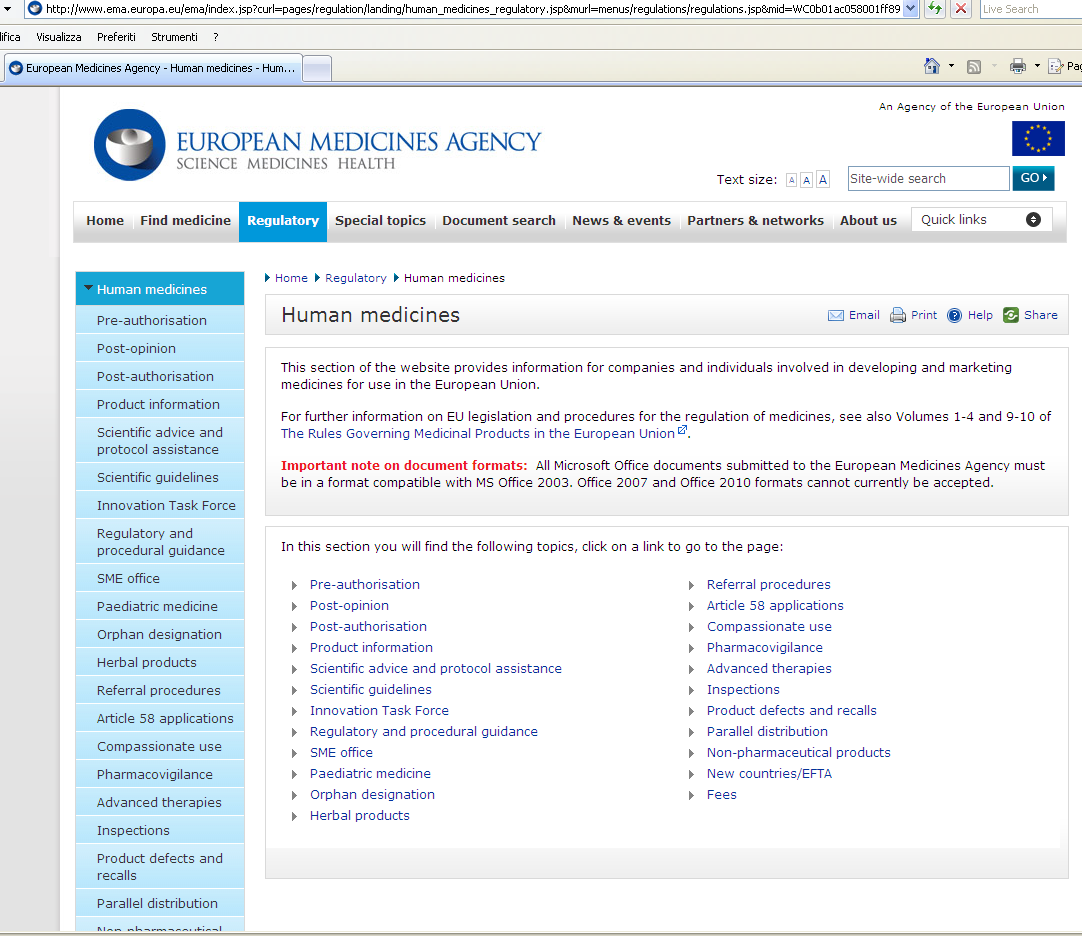Click the browser Home toolbar icon
The image size is (1082, 936).
click(932, 66)
